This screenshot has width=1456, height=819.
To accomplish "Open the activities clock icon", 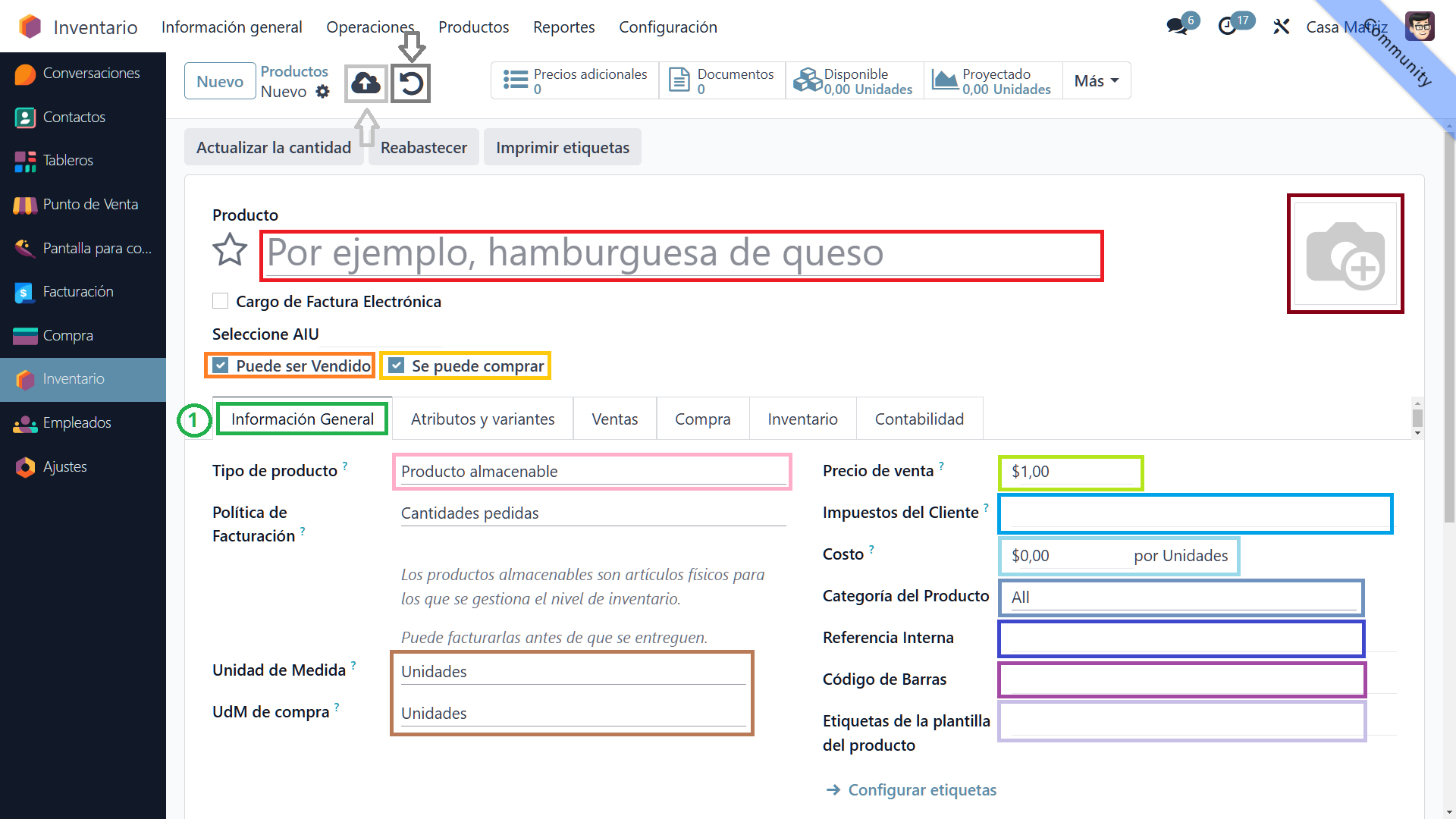I will (x=1228, y=27).
